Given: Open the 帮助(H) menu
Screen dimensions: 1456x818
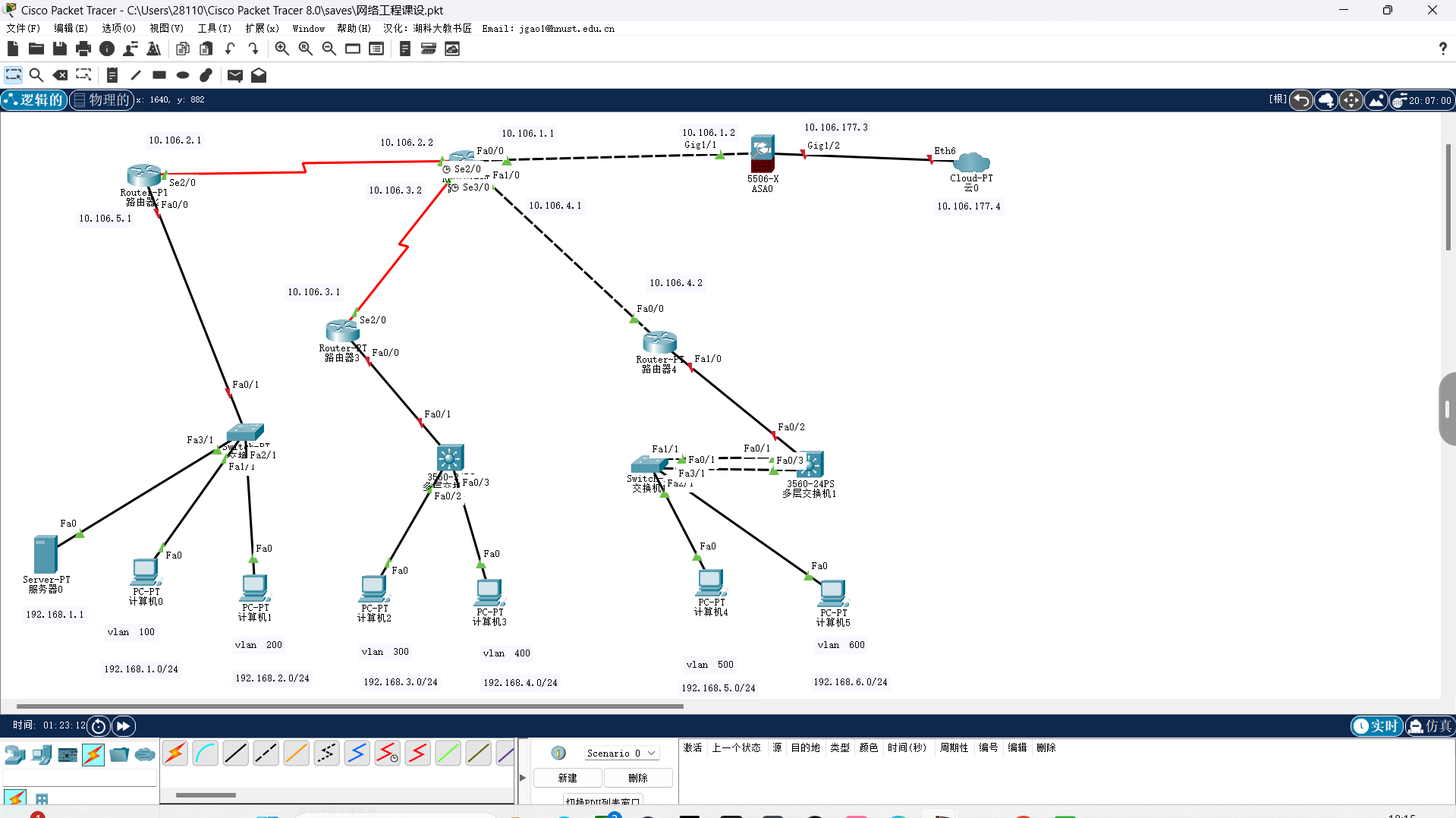Looking at the screenshot, I should (x=354, y=28).
